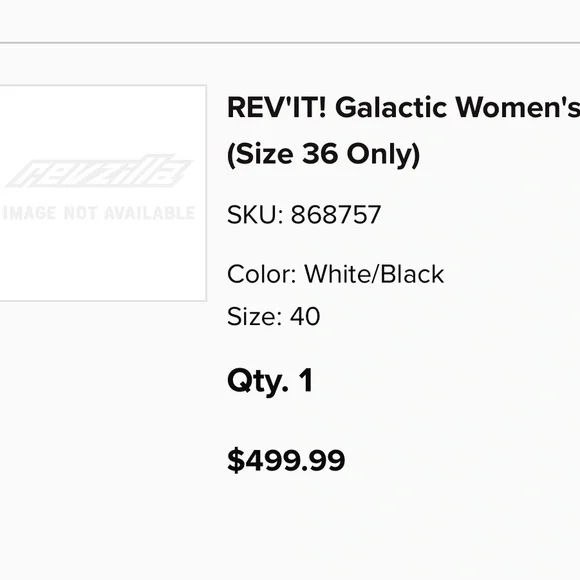The image size is (580, 580).
Task: Click the number 36 in the title
Action: (x=320, y=154)
